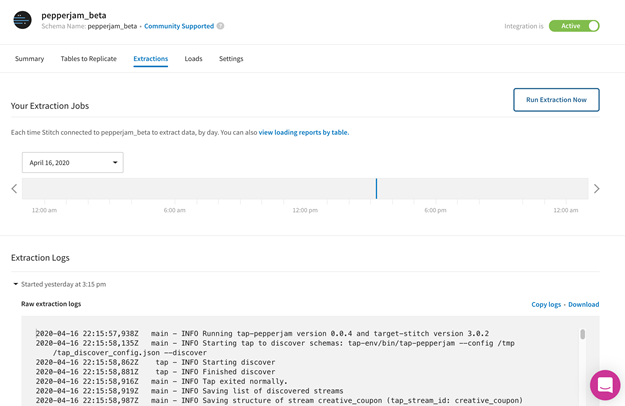Open the Tables to Replicate tab

click(x=88, y=59)
